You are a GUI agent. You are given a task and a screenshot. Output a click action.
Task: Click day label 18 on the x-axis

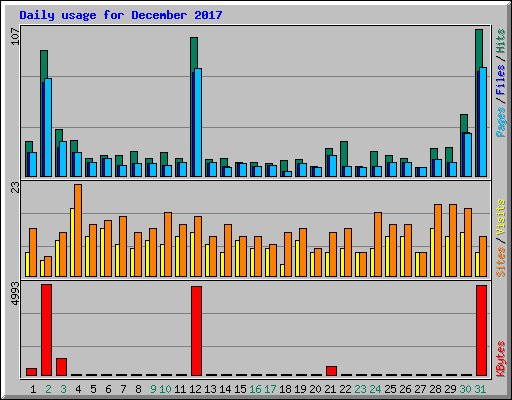pyautogui.click(x=285, y=389)
